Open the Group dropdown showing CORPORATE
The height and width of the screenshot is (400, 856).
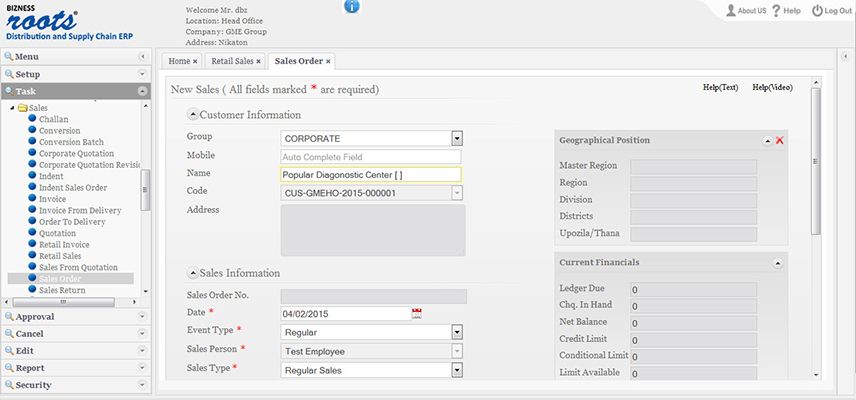click(457, 139)
